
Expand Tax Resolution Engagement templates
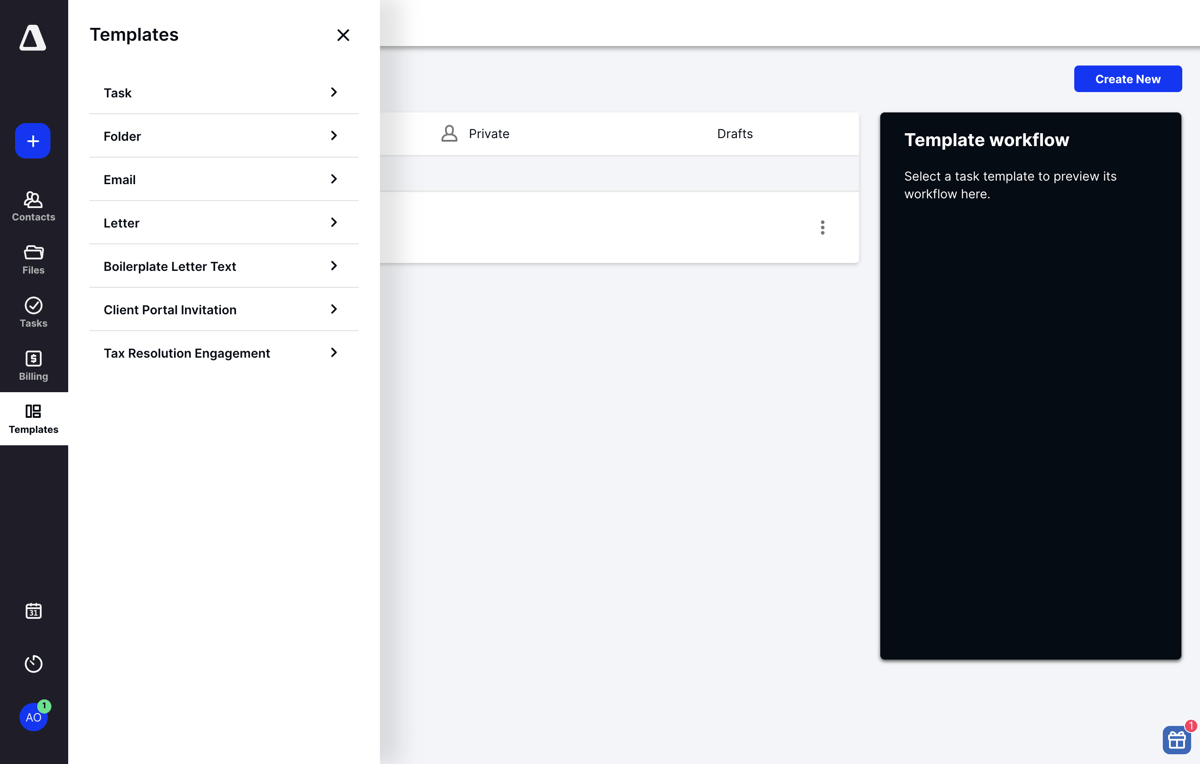[222, 352]
